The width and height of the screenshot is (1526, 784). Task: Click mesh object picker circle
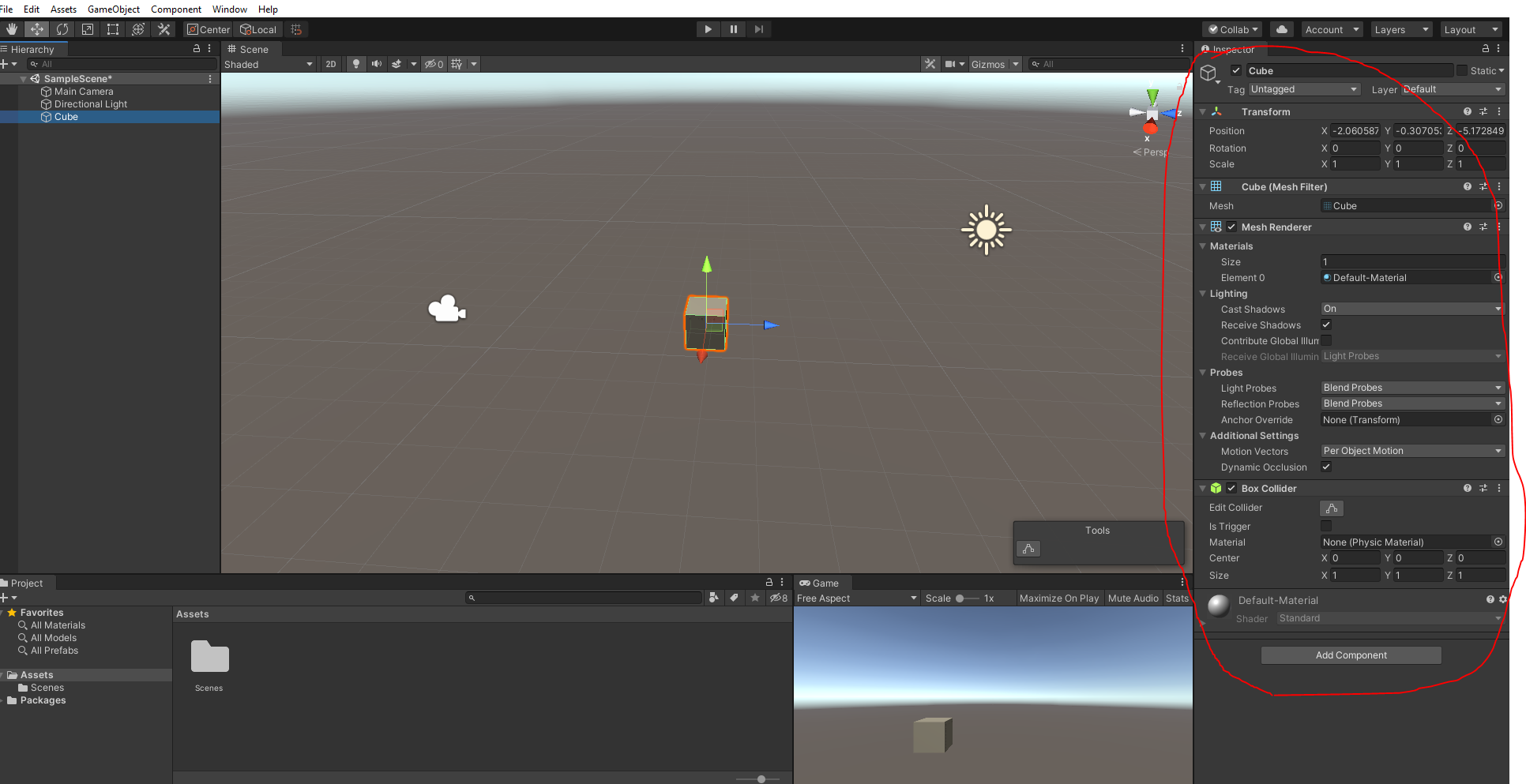click(1498, 205)
